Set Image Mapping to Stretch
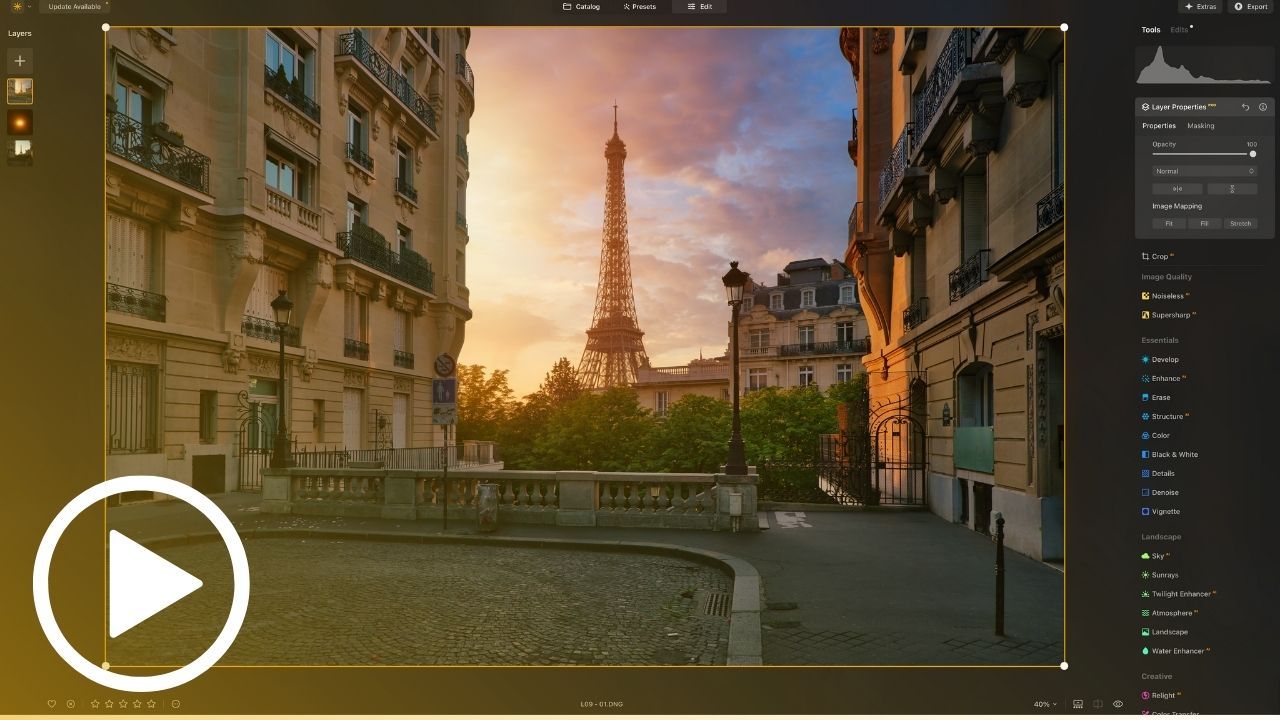The width and height of the screenshot is (1280, 720). (1240, 224)
